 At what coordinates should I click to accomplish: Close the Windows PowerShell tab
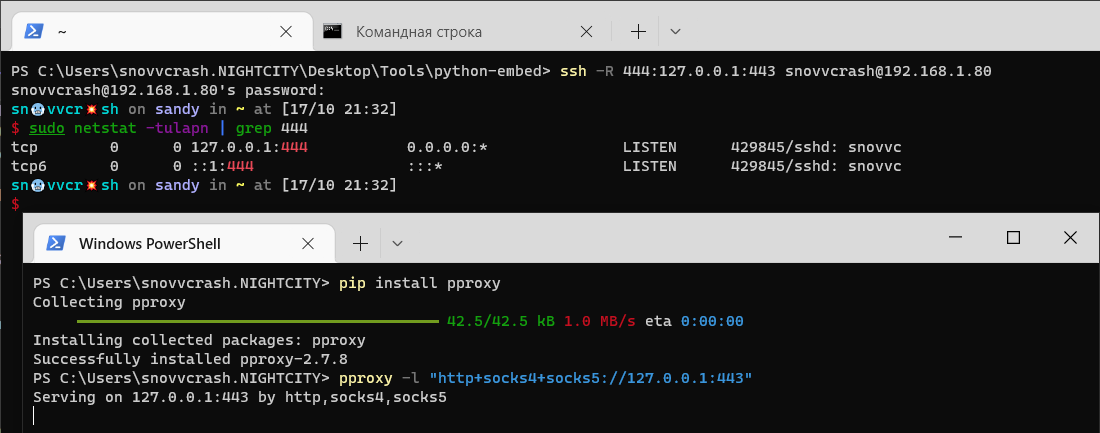(310, 243)
